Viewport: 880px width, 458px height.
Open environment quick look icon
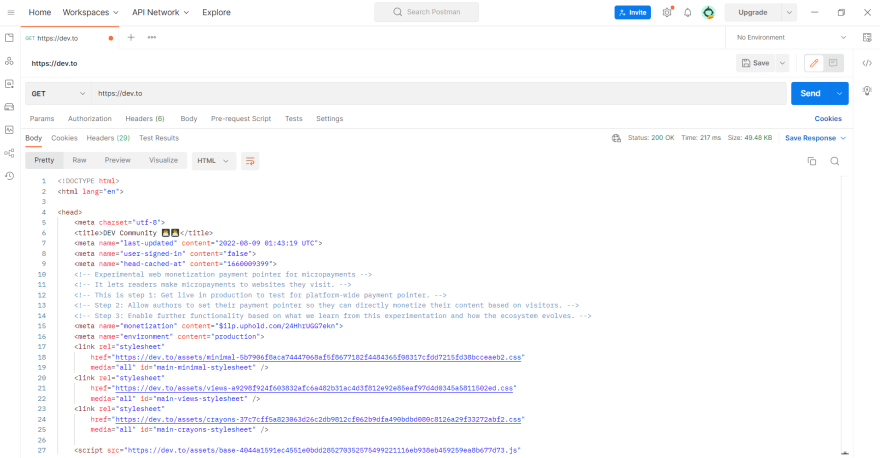[x=867, y=38]
